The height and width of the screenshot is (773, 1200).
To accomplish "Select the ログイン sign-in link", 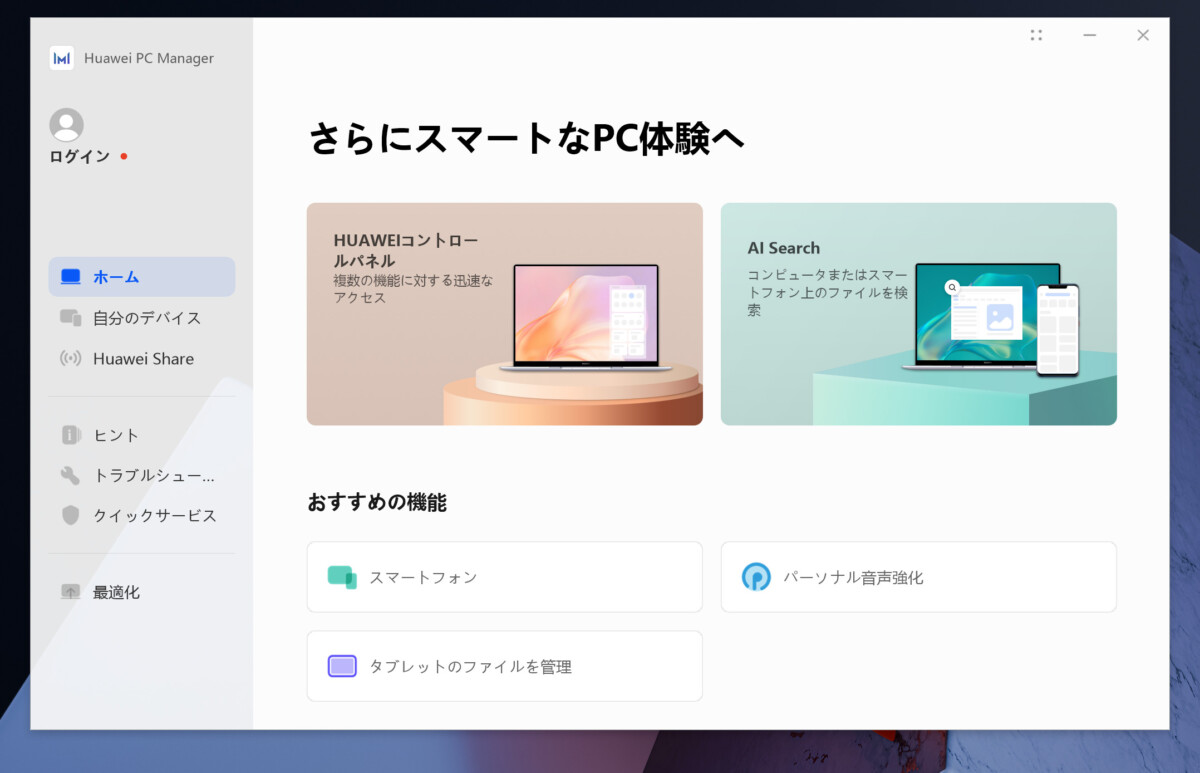I will pos(80,157).
